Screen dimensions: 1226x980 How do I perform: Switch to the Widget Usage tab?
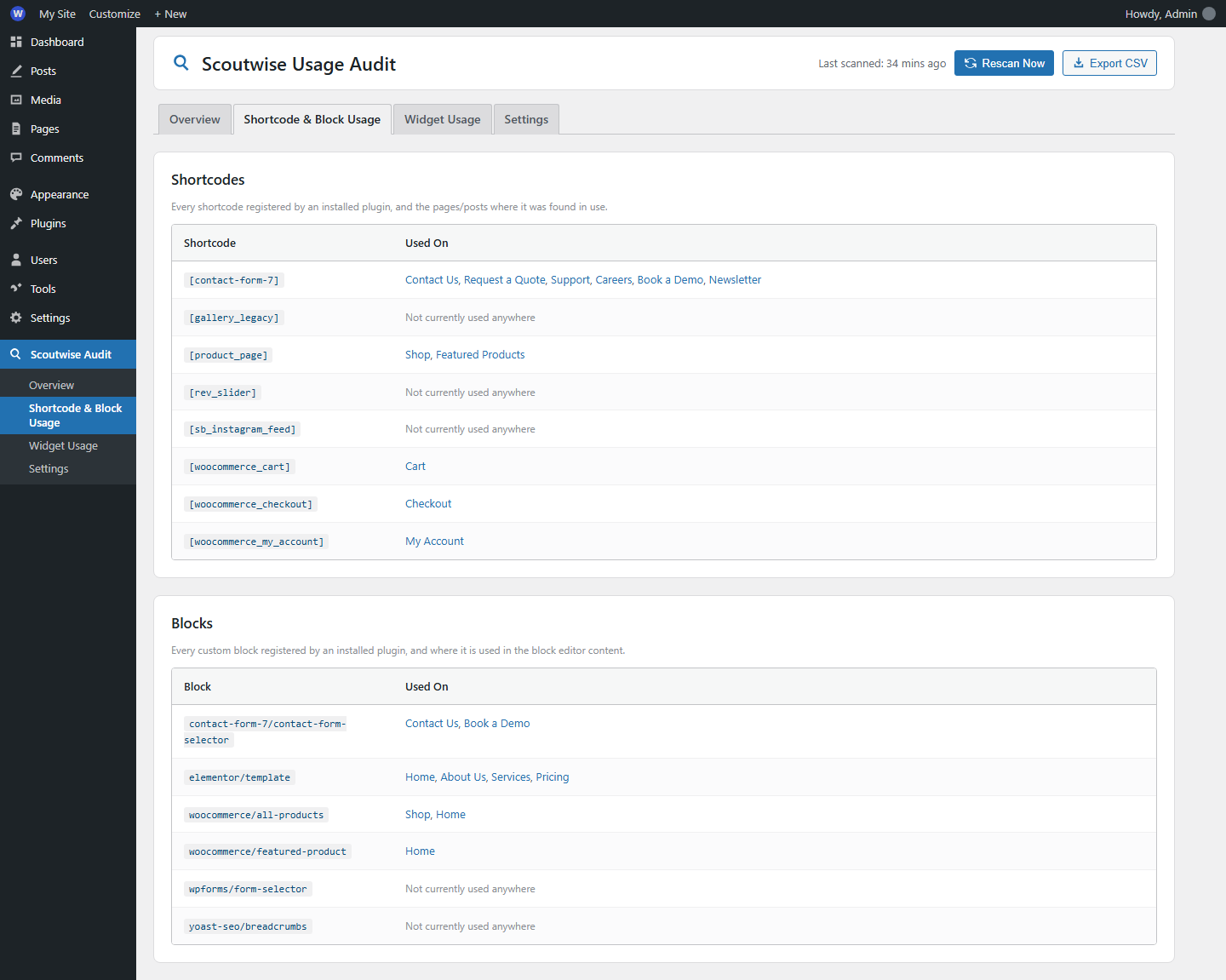pos(443,119)
